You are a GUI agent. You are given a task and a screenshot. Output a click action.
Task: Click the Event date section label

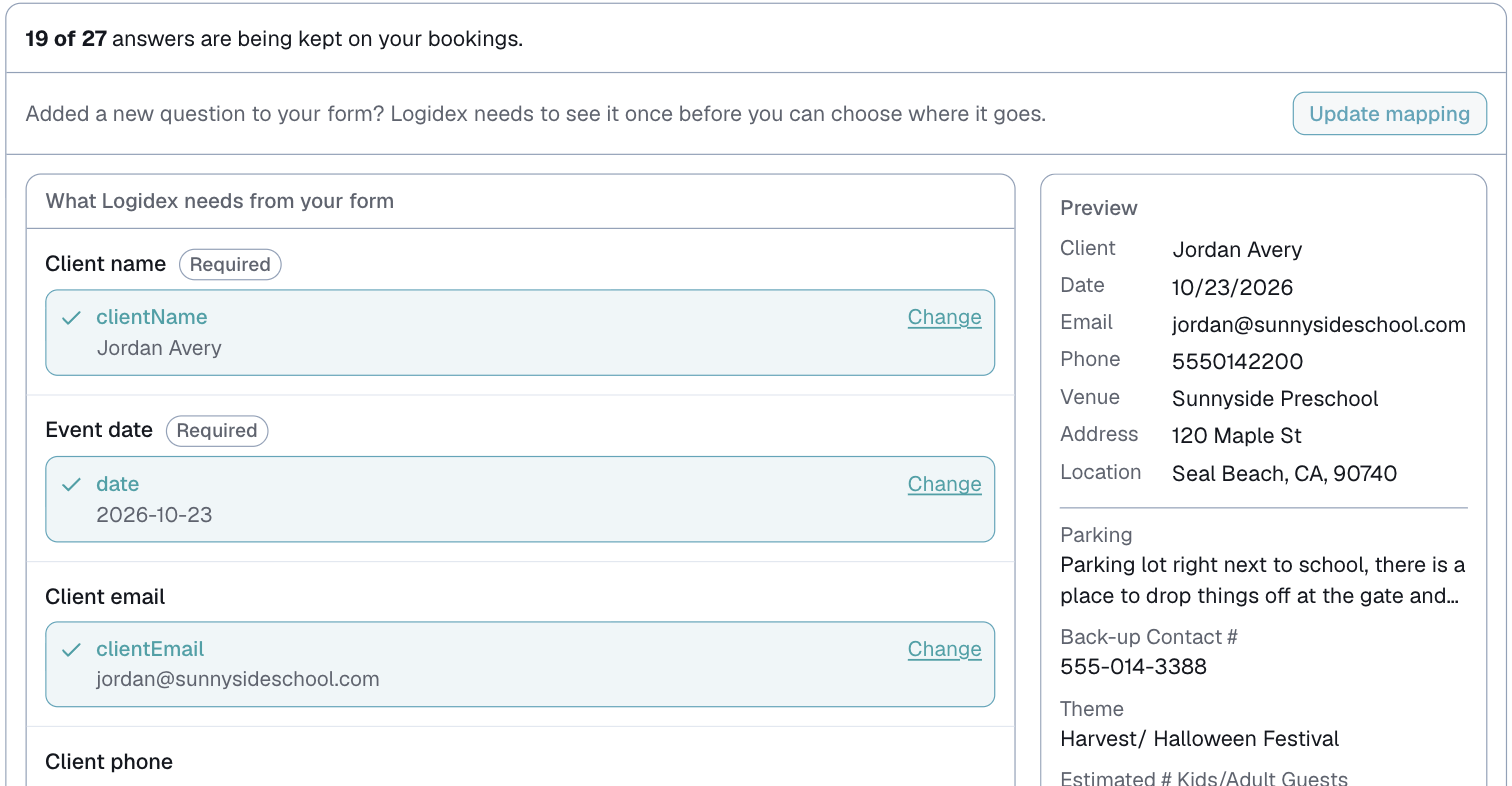point(99,430)
